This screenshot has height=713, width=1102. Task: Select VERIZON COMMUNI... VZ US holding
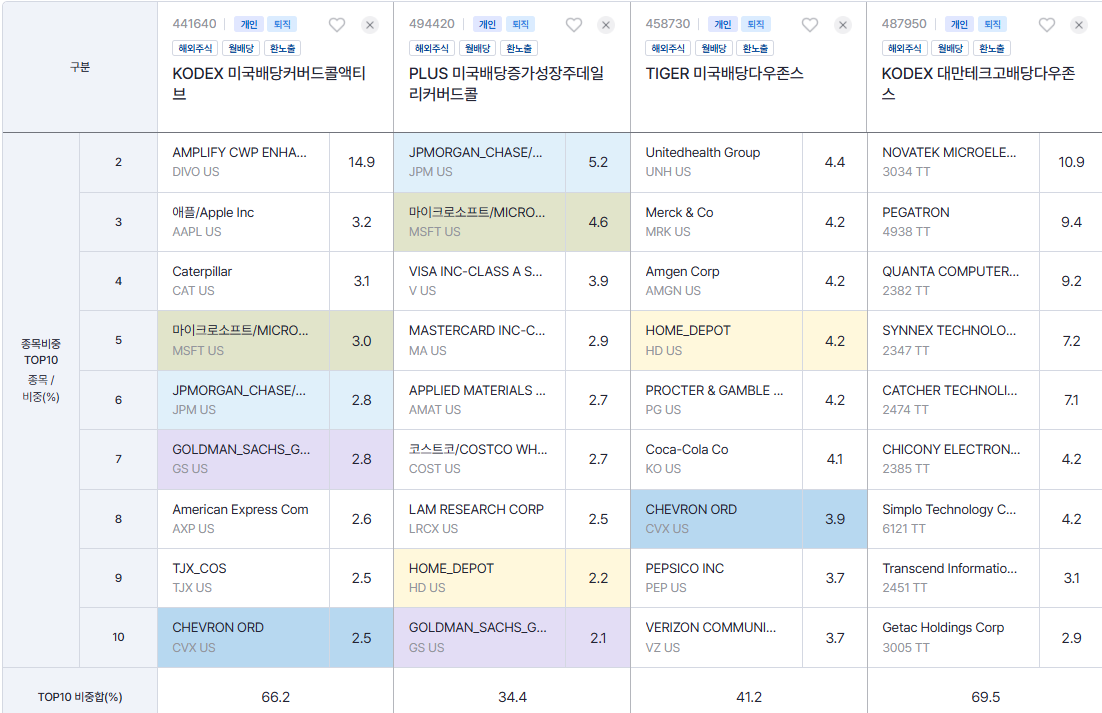(x=716, y=638)
